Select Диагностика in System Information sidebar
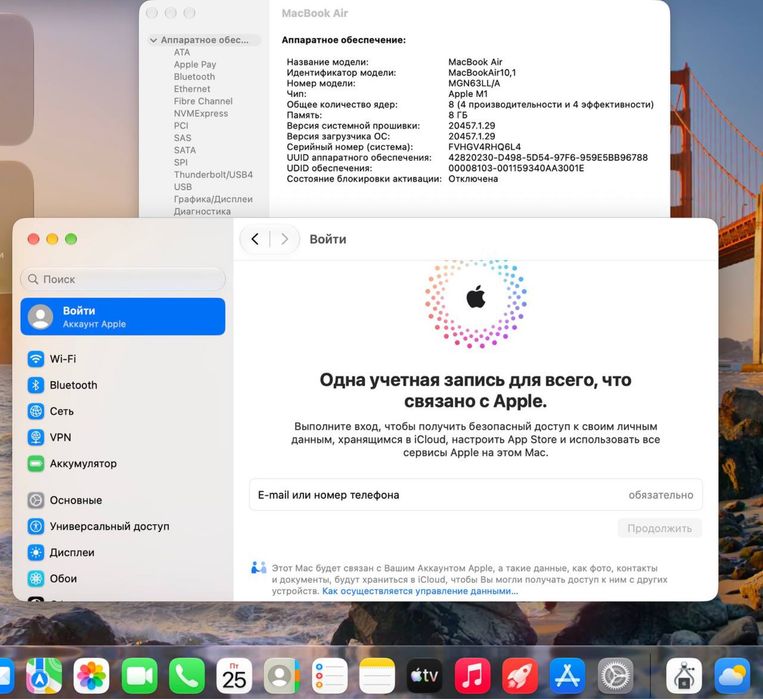Viewport: 763px width, 699px height. pyautogui.click(x=202, y=211)
